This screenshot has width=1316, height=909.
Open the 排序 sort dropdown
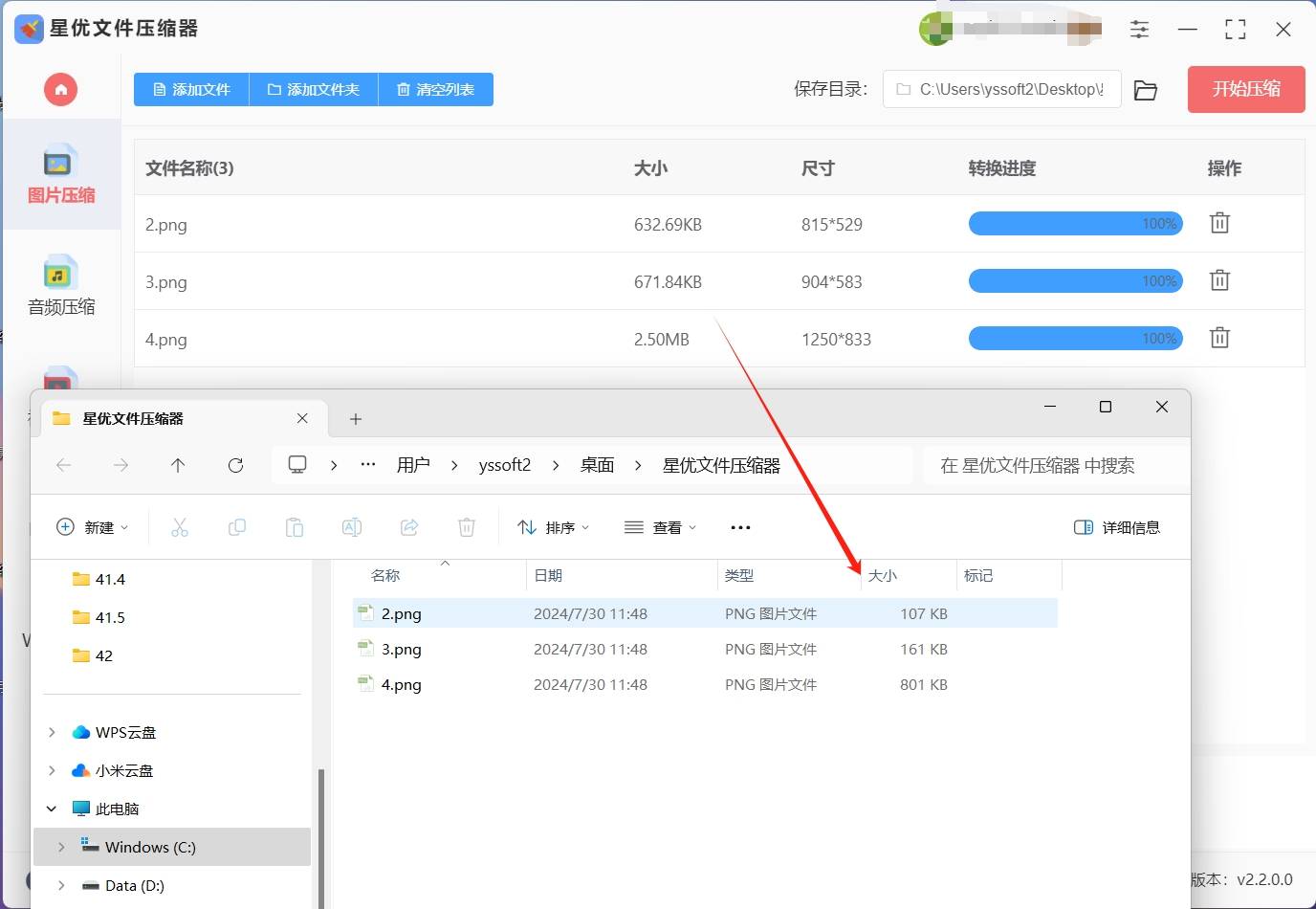553,527
